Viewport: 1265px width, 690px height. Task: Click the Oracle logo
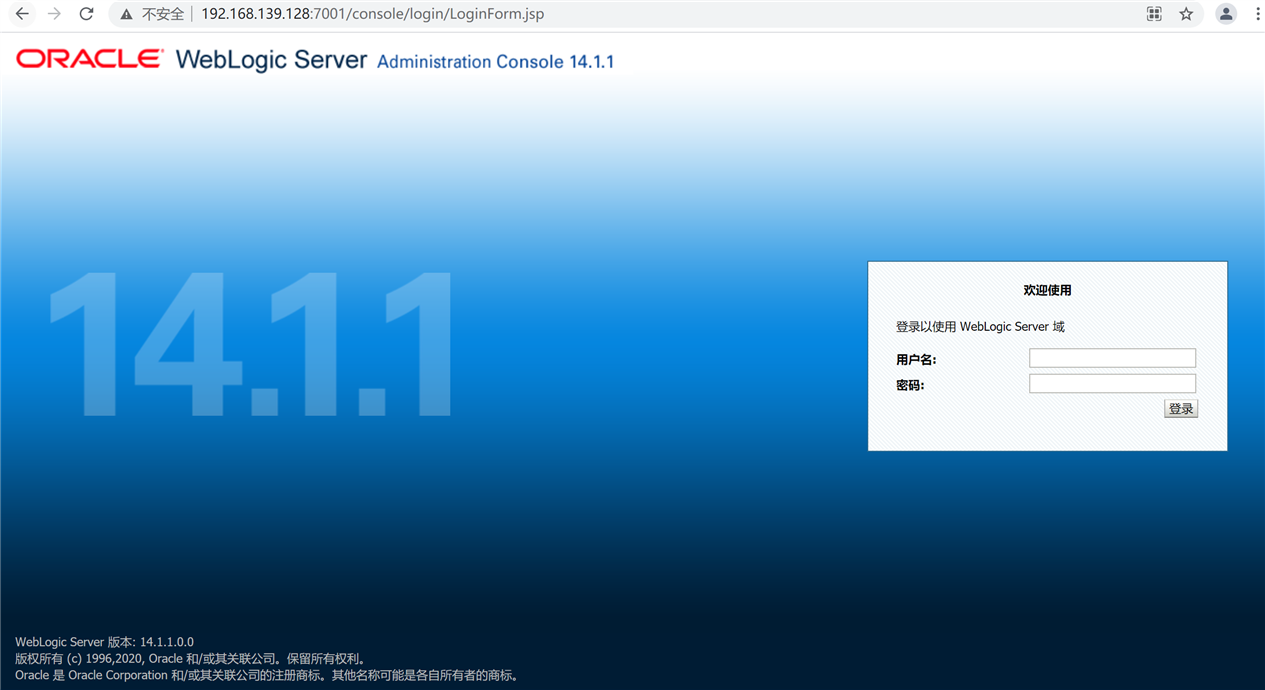tap(90, 59)
